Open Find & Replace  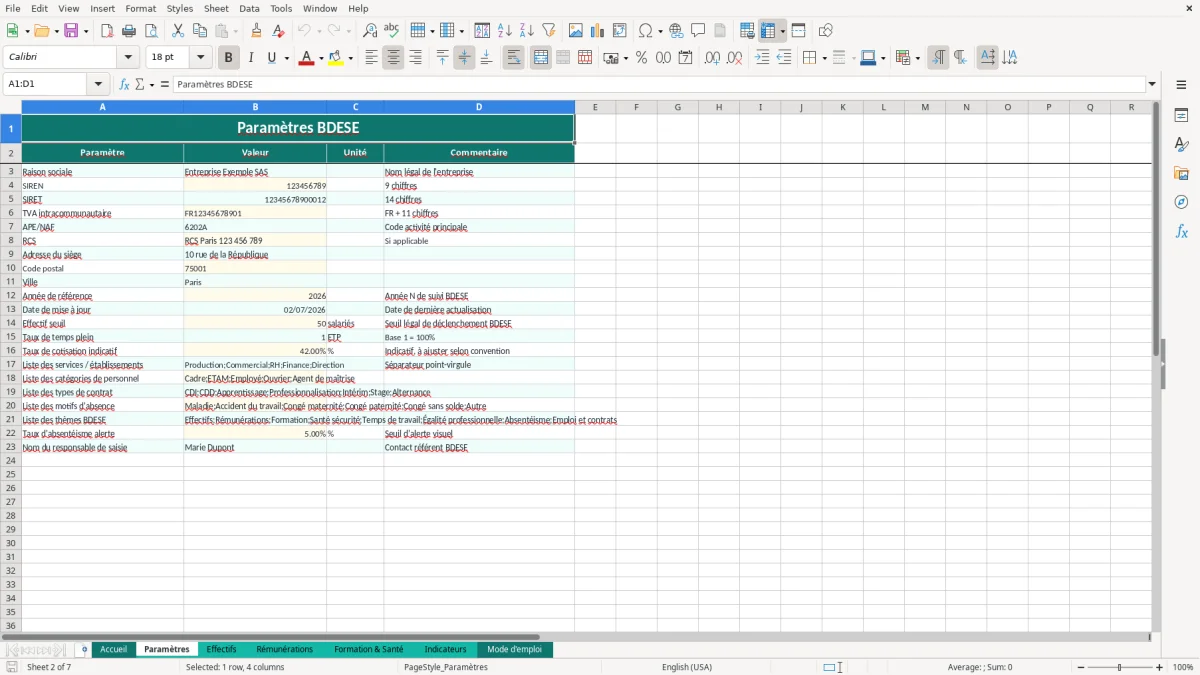[370, 31]
